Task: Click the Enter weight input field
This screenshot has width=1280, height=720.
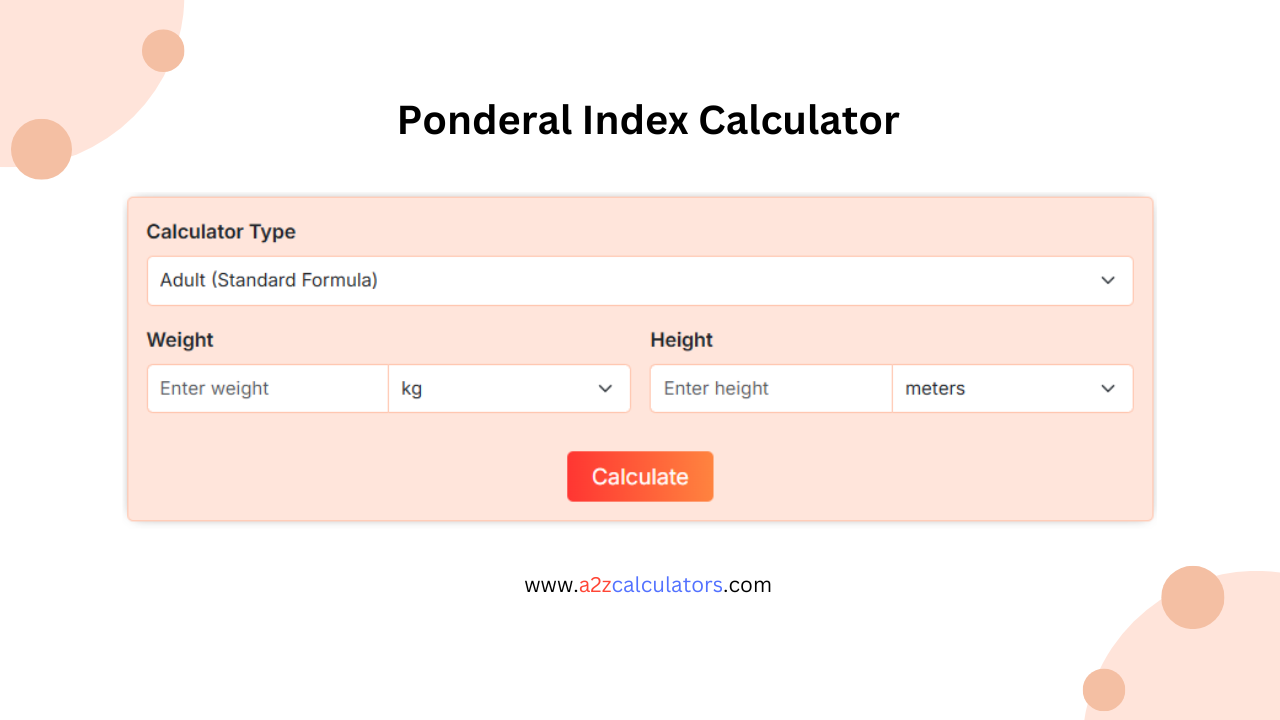Action: pos(267,388)
